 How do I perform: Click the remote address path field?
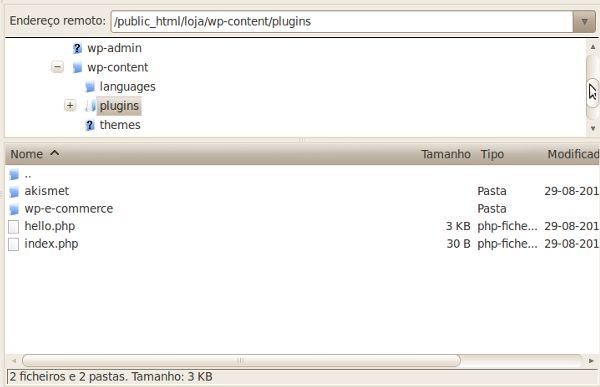[342, 21]
